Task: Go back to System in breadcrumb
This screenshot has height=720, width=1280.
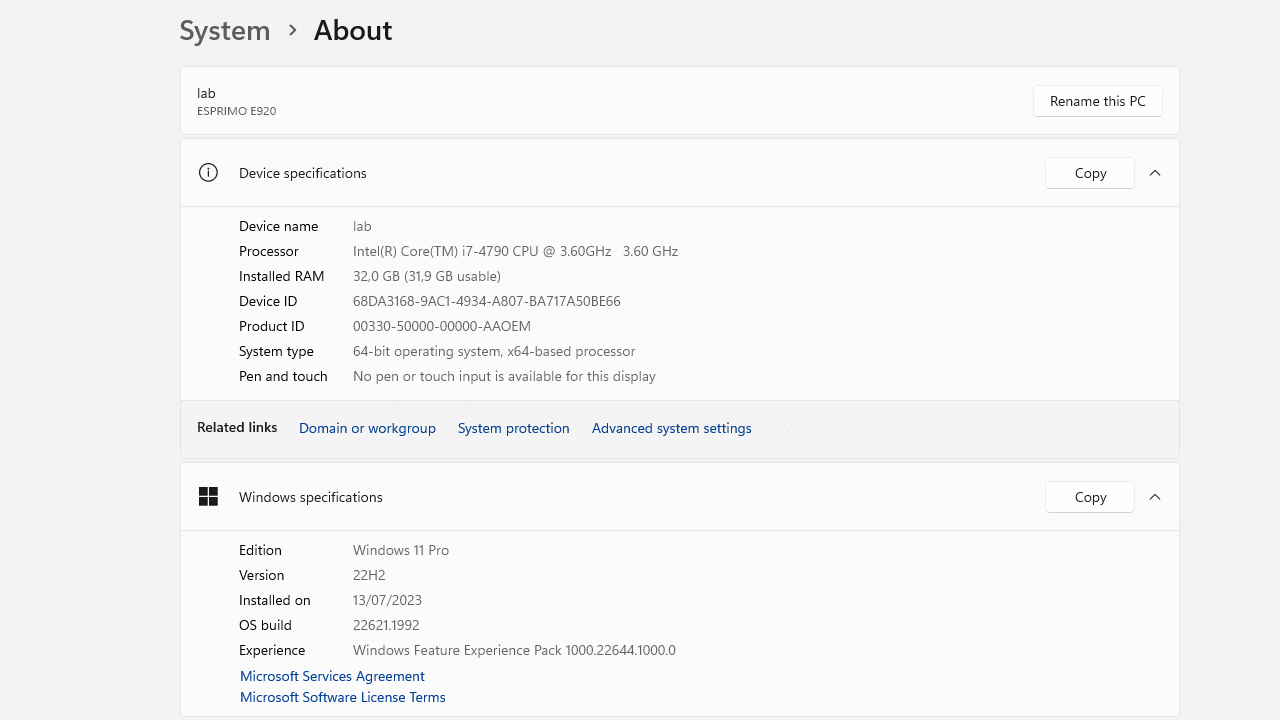Action: (225, 30)
